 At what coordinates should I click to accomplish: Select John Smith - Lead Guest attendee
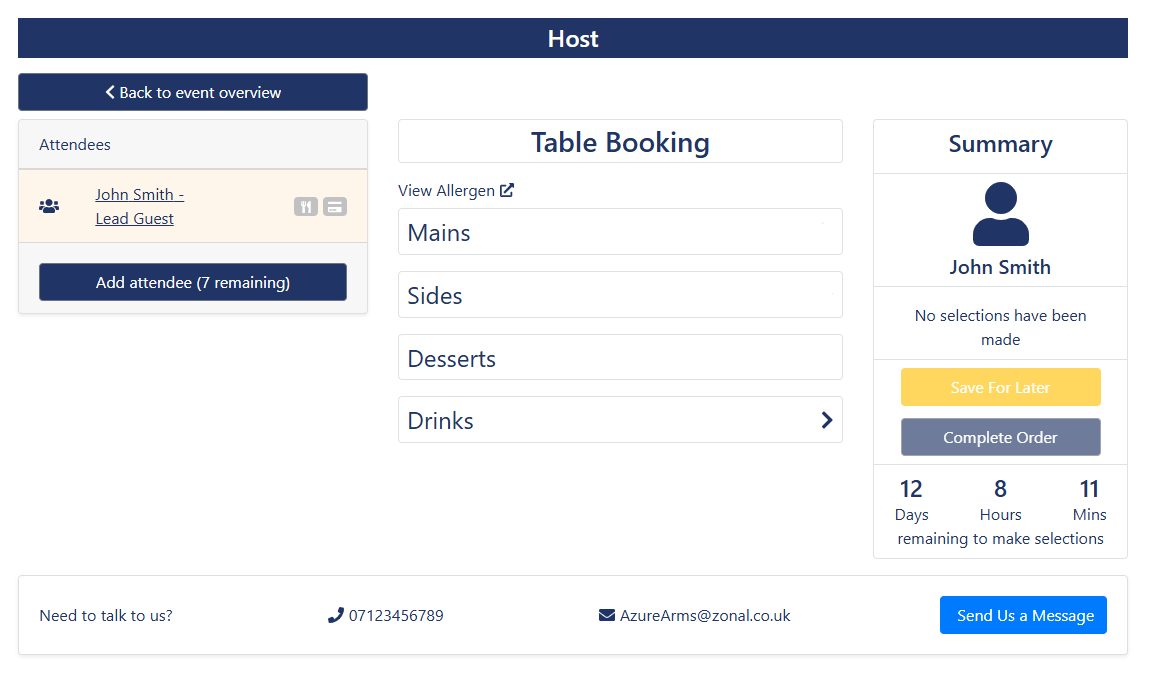pos(139,206)
